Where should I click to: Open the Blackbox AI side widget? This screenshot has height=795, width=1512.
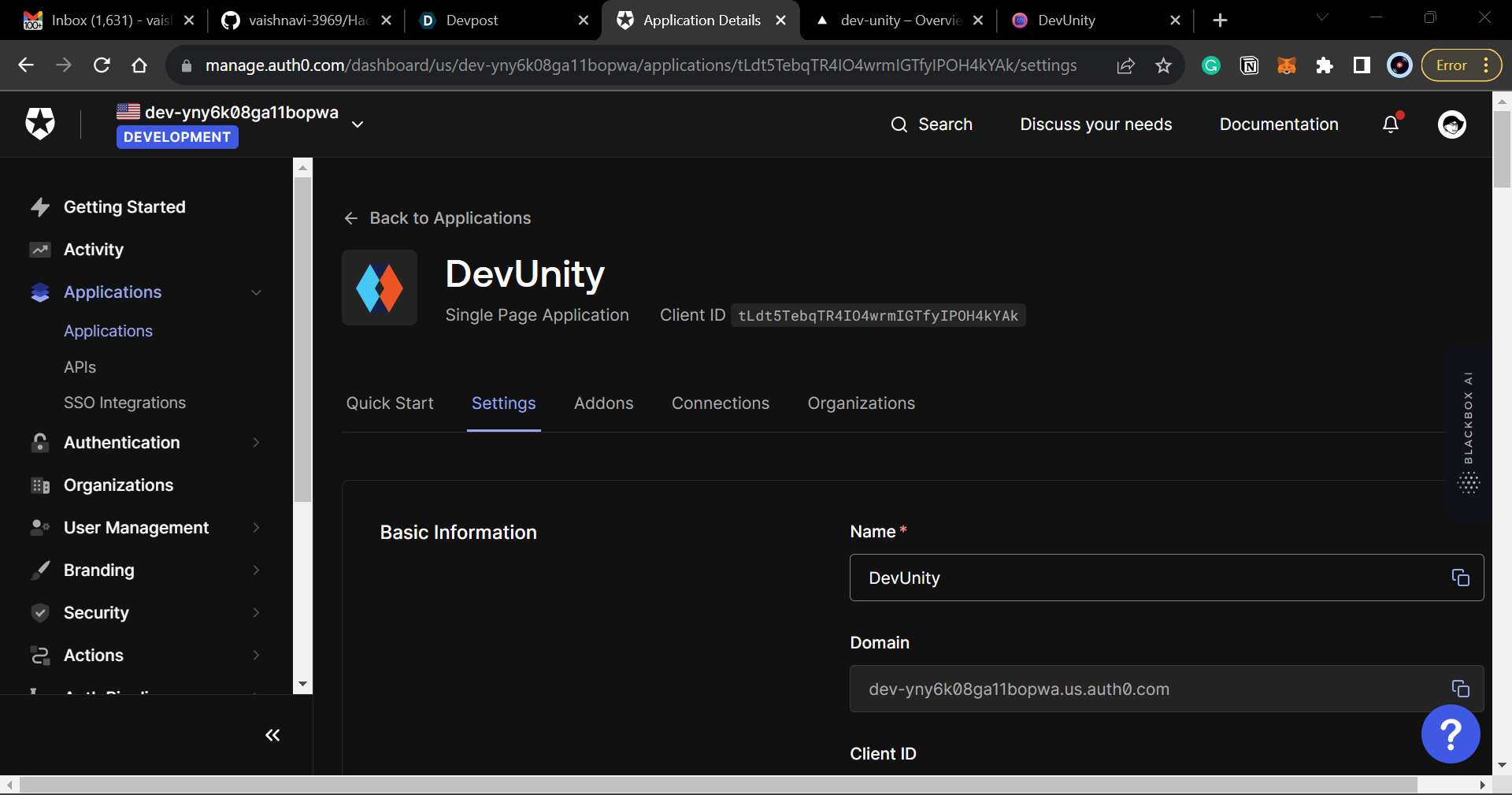tap(1469, 433)
